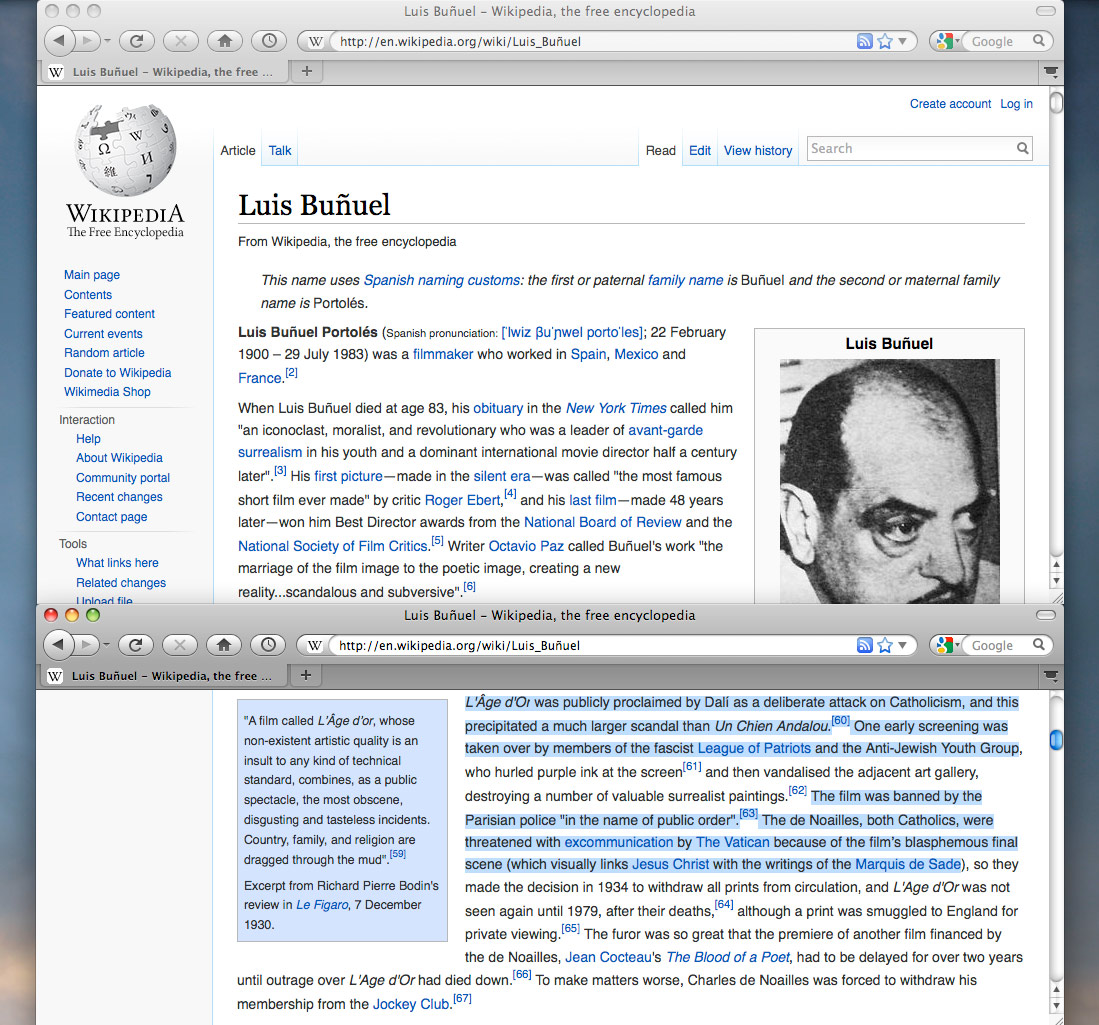
Task: Open the Edit tab
Action: [x=699, y=151]
